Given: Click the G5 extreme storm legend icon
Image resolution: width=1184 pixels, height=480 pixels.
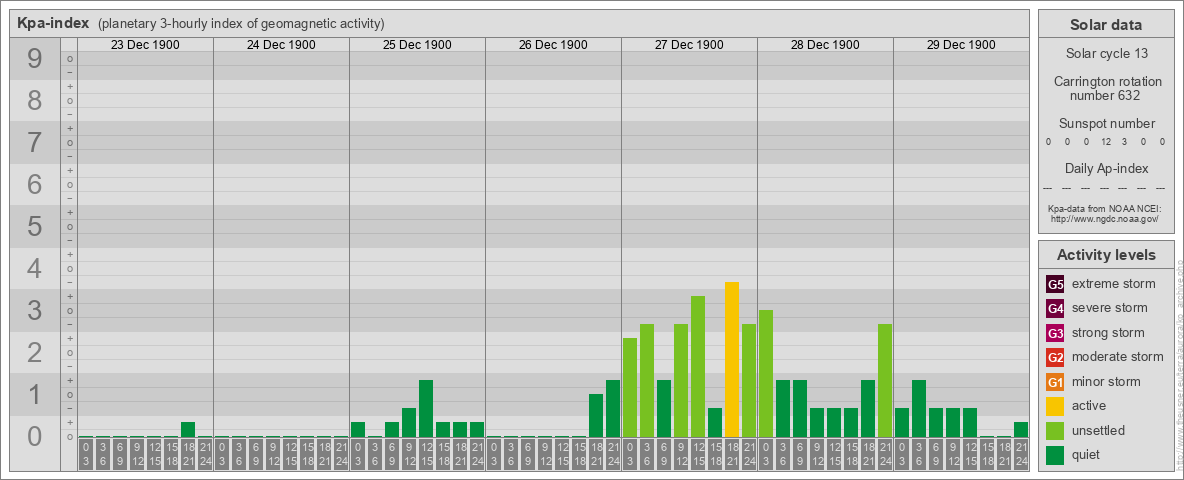Looking at the screenshot, I should point(1055,285).
